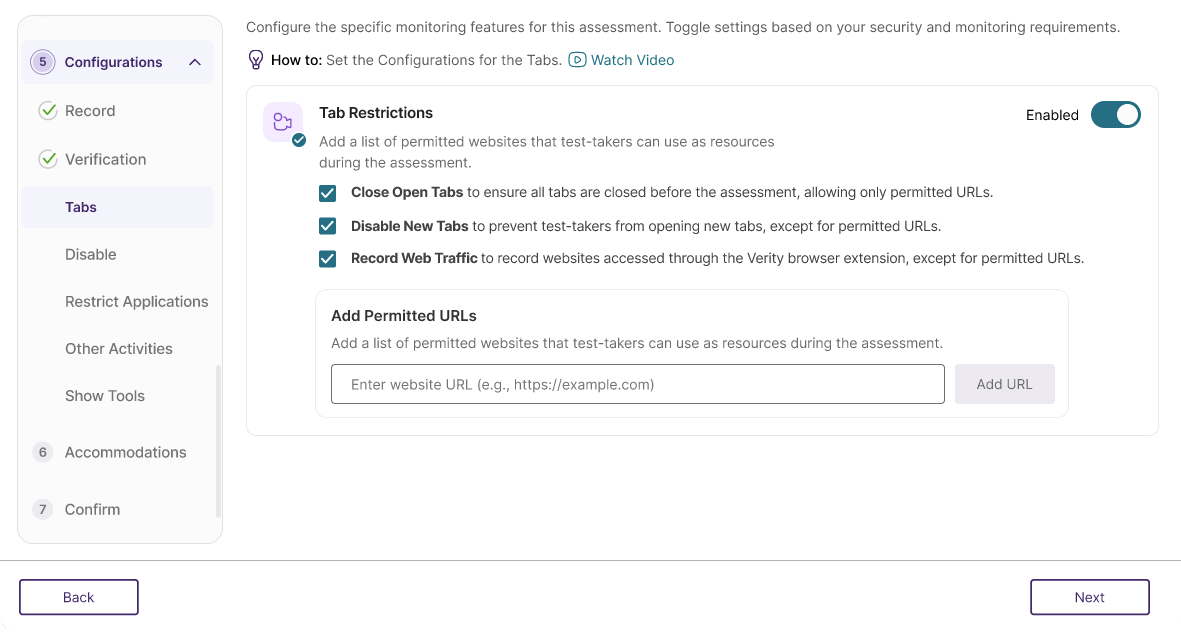Open the Watch Video link
Screen dimensions: 1181x632
click(632, 60)
